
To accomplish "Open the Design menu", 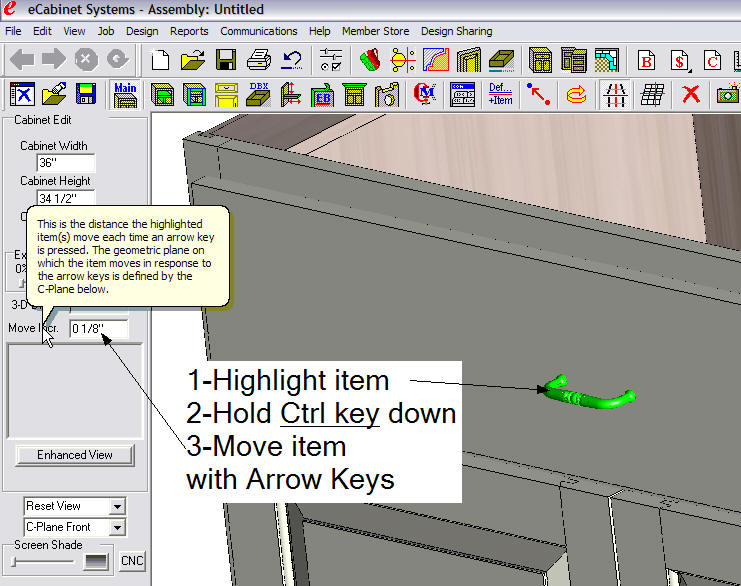I will click(142, 31).
